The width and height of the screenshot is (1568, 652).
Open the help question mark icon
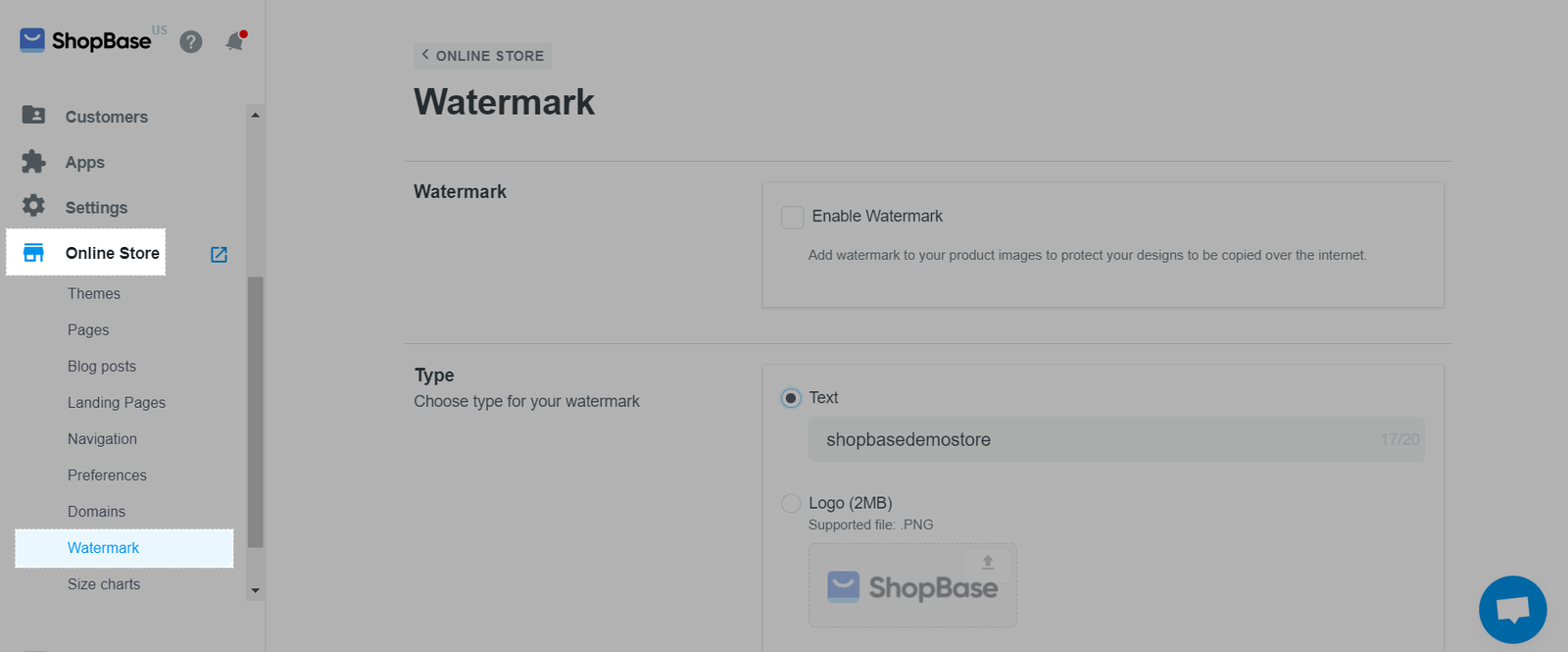click(x=191, y=41)
